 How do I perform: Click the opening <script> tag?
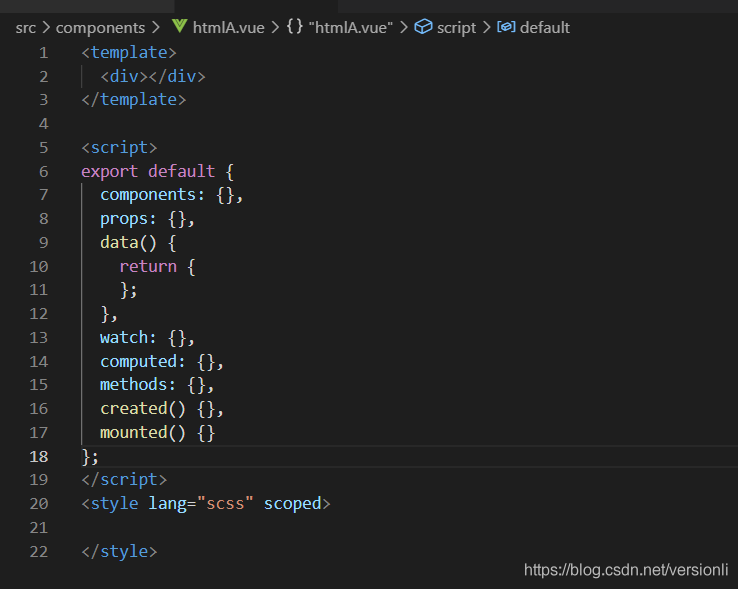tap(119, 148)
